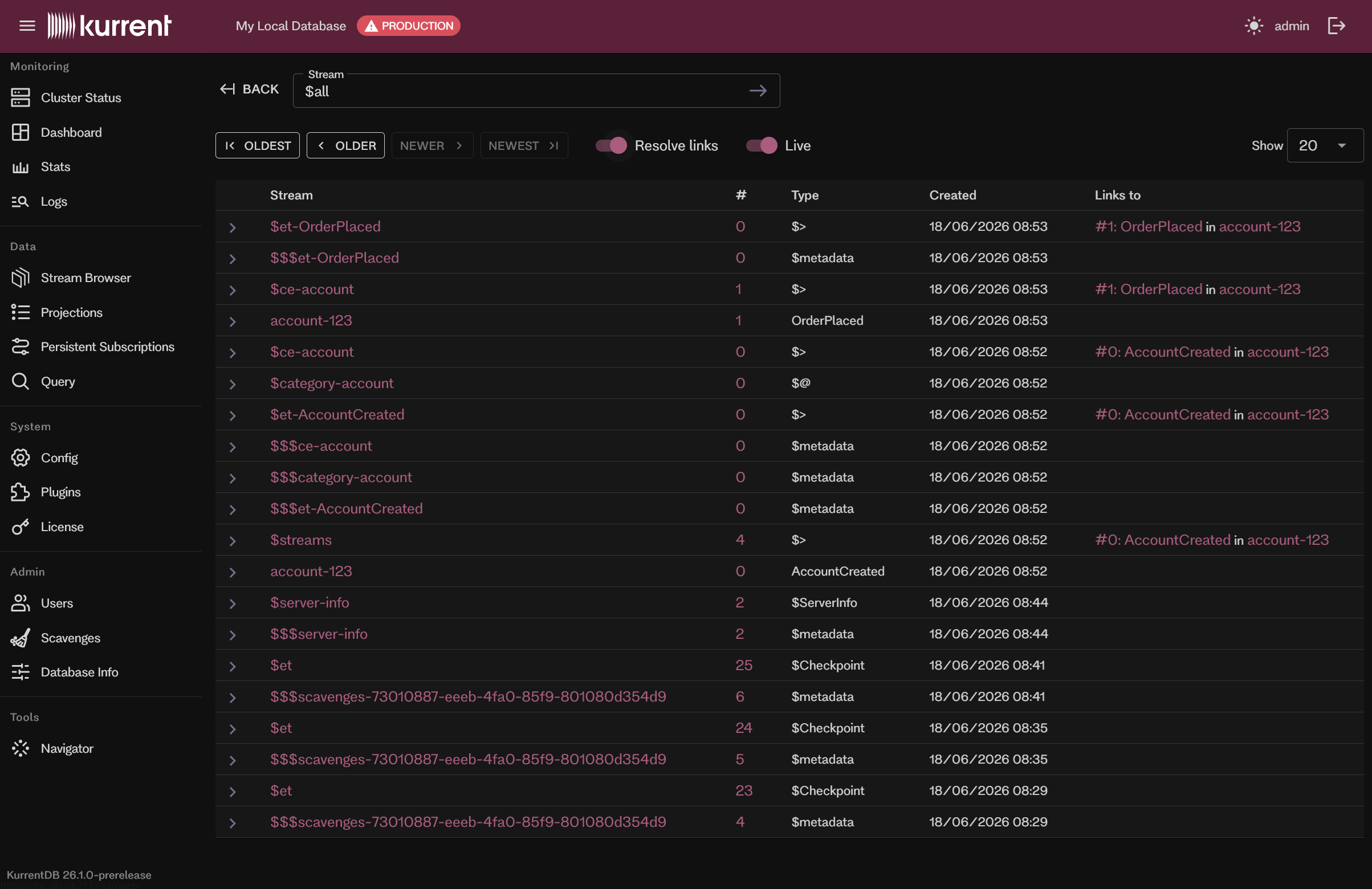Click the Type column header
The width and height of the screenshot is (1372, 889).
(804, 195)
